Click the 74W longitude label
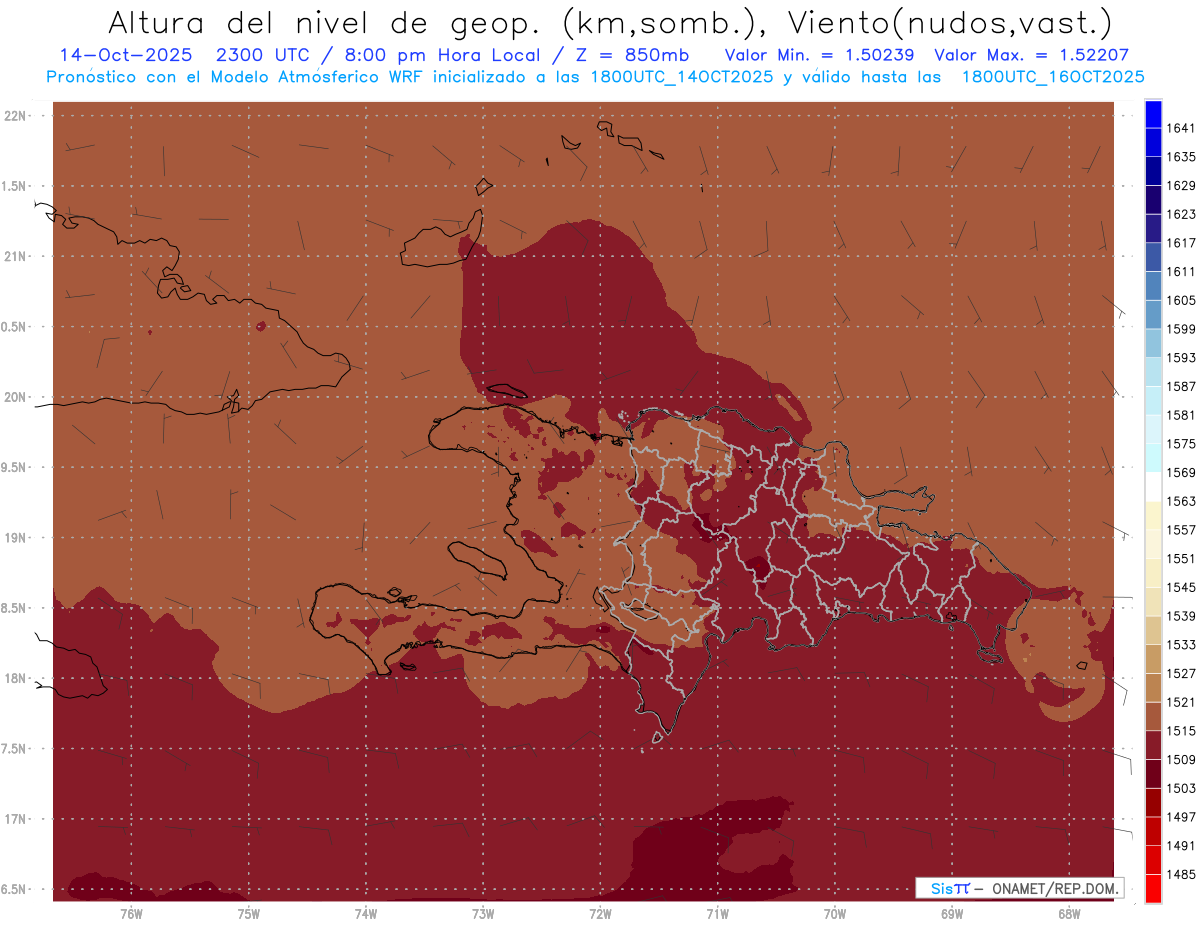 pyautogui.click(x=366, y=914)
